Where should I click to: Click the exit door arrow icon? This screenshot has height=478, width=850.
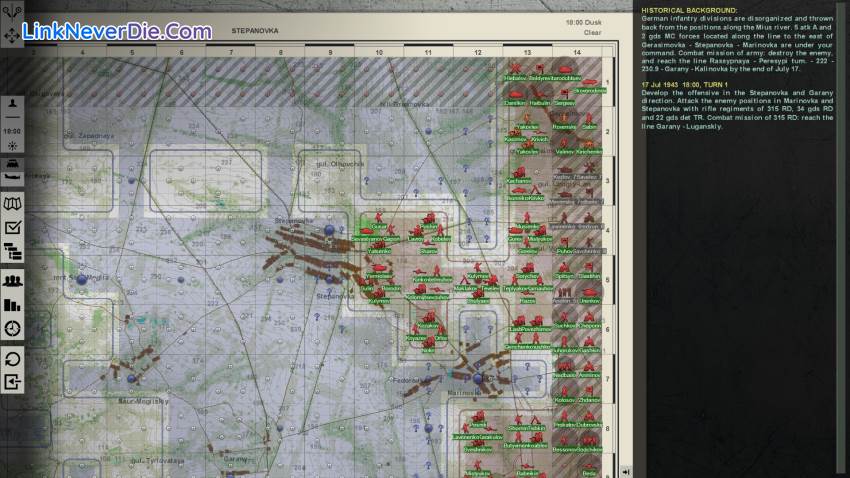(12, 382)
